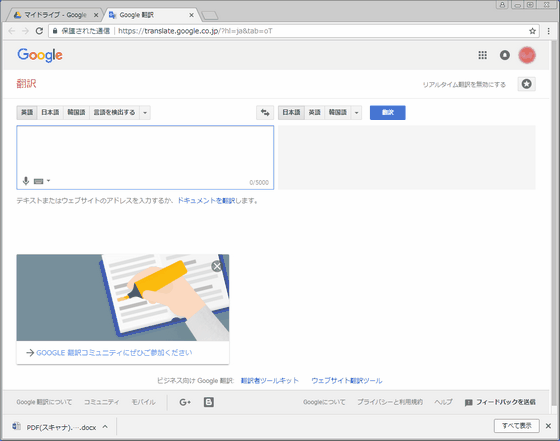The width and height of the screenshot is (560, 441).
Task: Click the translation output area
Action: [x=407, y=157]
